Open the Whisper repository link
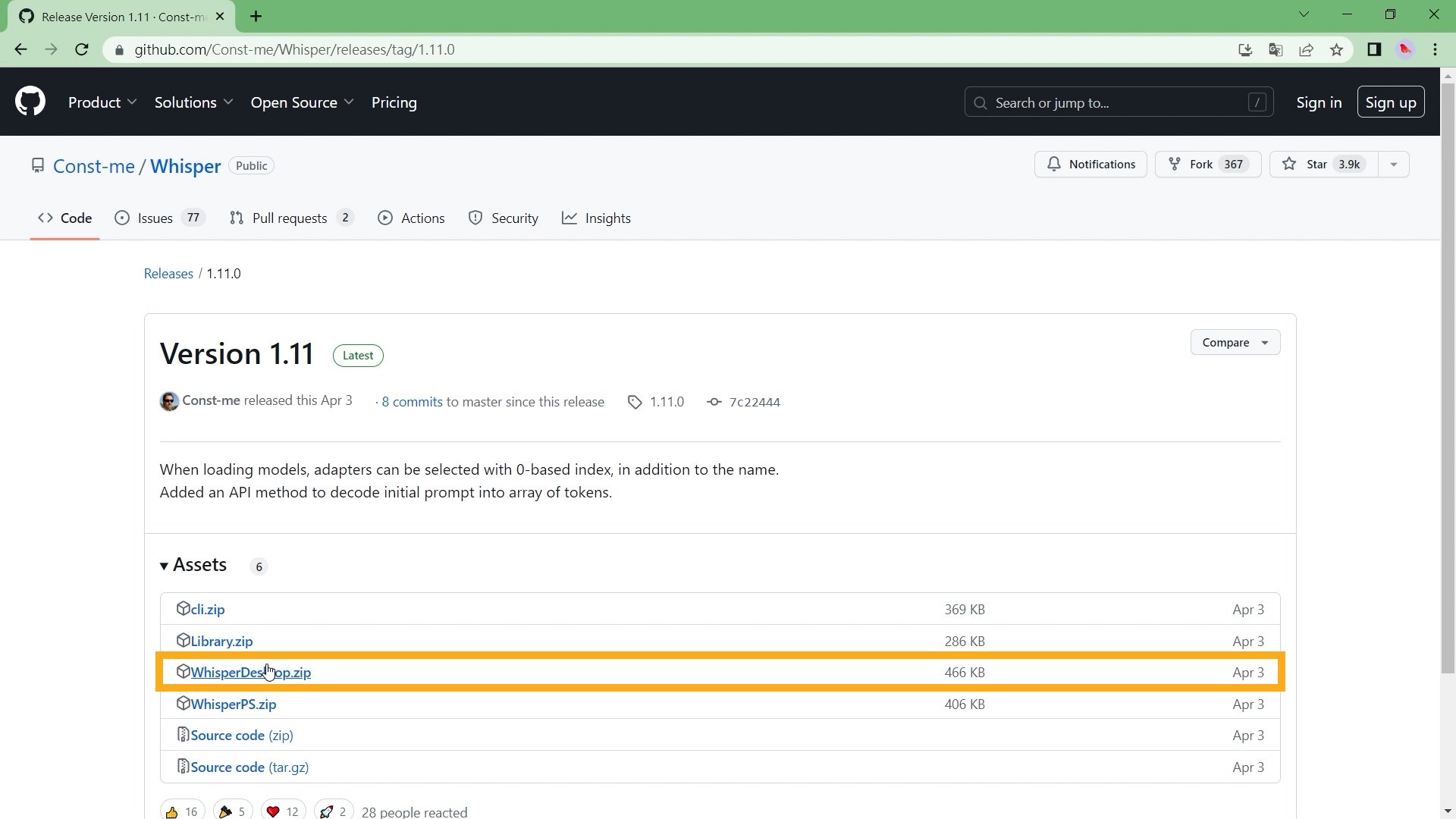Viewport: 1456px width, 819px height. click(185, 166)
